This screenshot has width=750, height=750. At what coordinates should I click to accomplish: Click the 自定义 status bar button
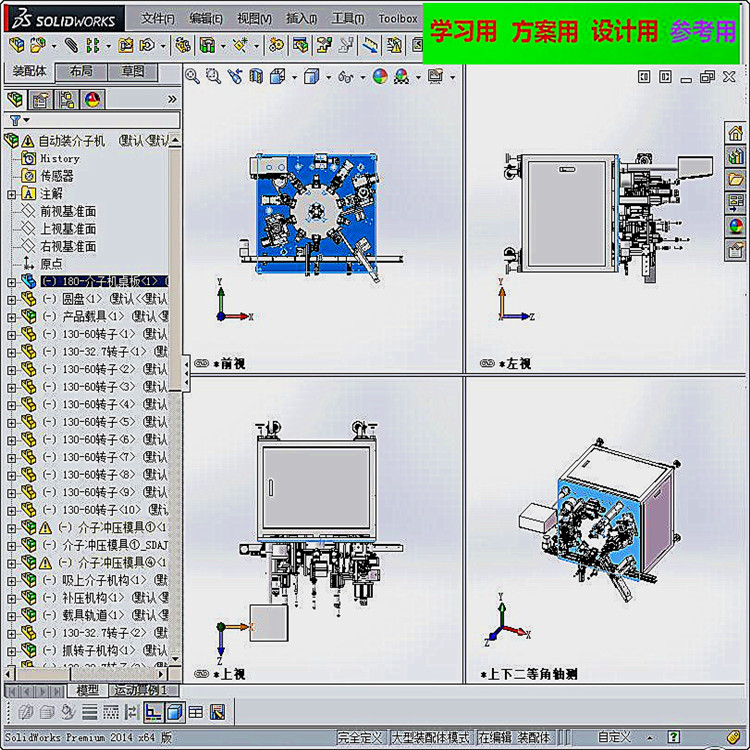(x=614, y=737)
